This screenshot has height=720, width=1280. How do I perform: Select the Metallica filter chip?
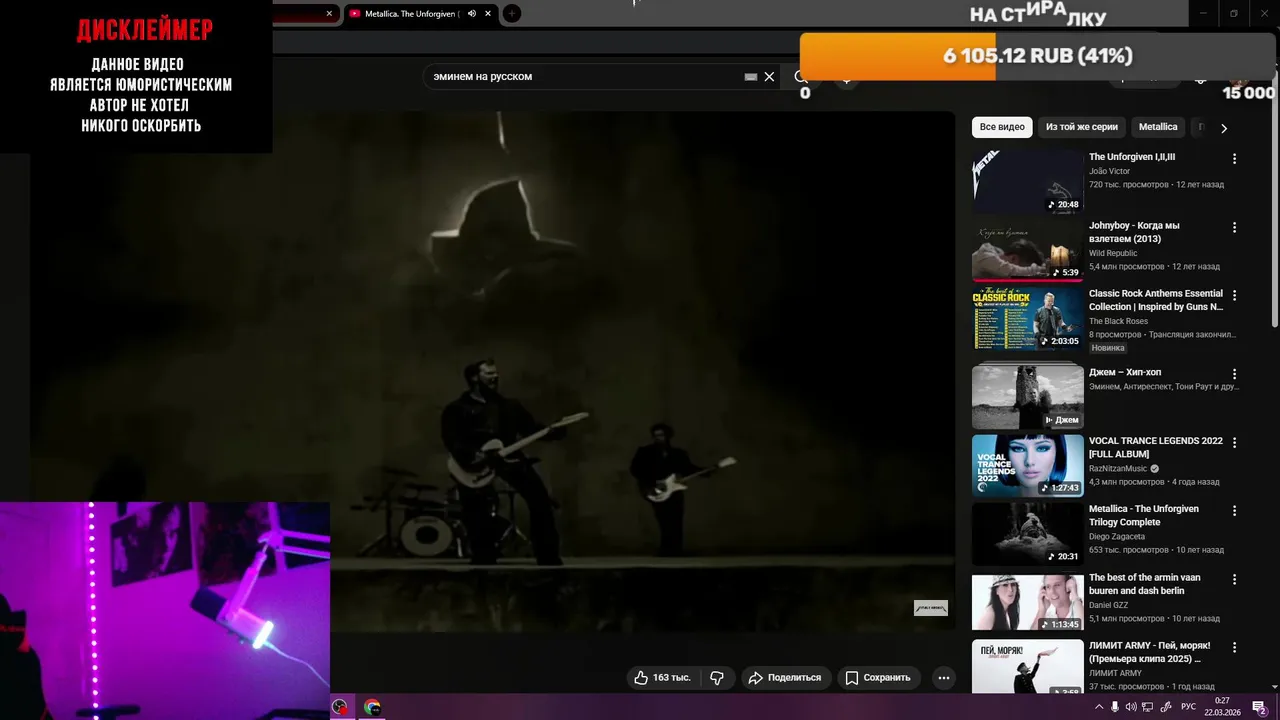[x=1158, y=127]
